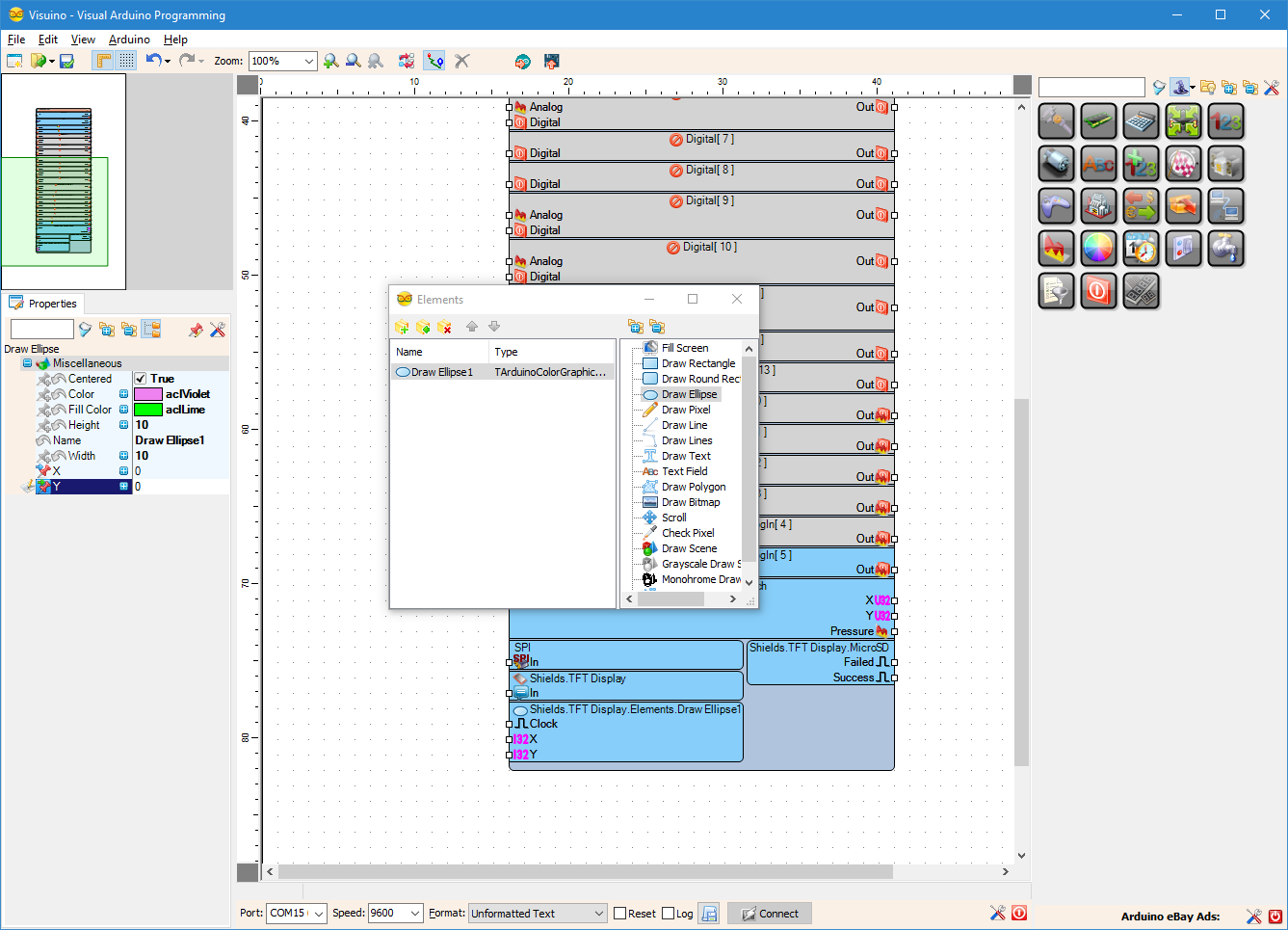
Task: Open the Speed baud rate dropdown
Action: pyautogui.click(x=415, y=914)
